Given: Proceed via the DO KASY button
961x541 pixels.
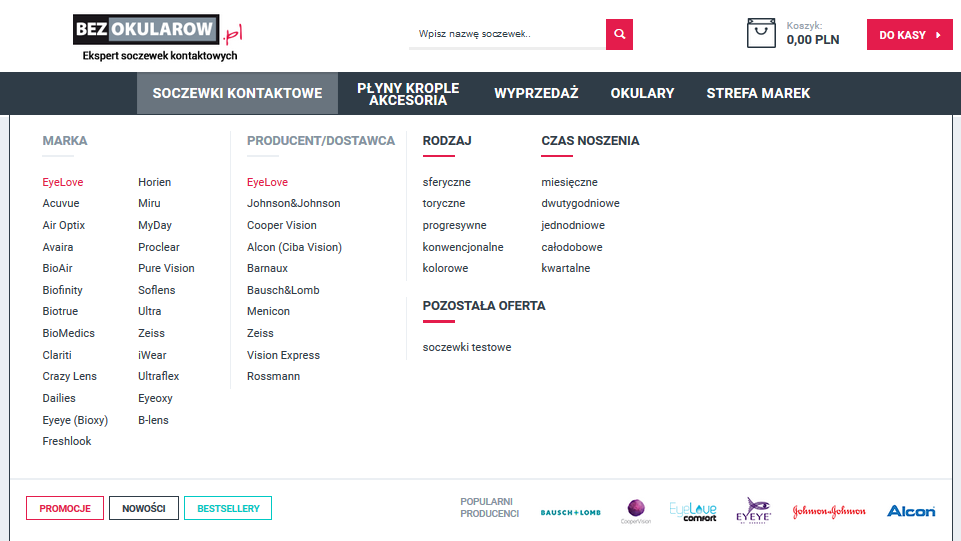Looking at the screenshot, I should click(910, 35).
